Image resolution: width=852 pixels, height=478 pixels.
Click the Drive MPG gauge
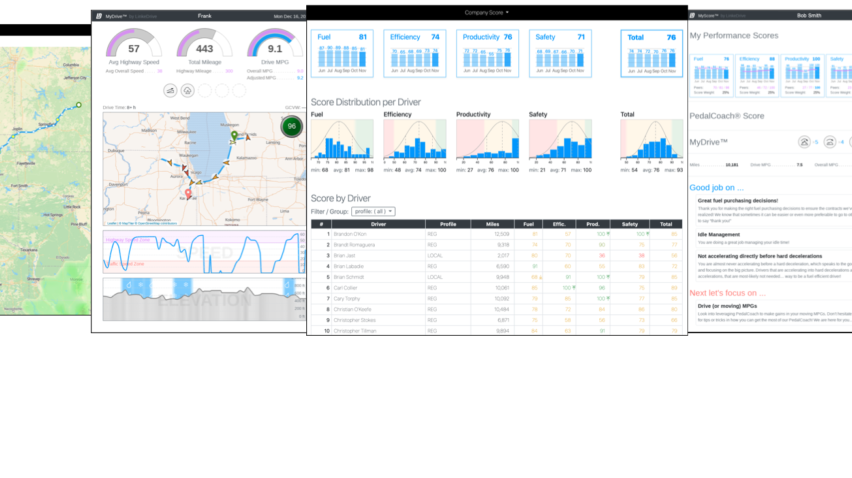(x=274, y=48)
